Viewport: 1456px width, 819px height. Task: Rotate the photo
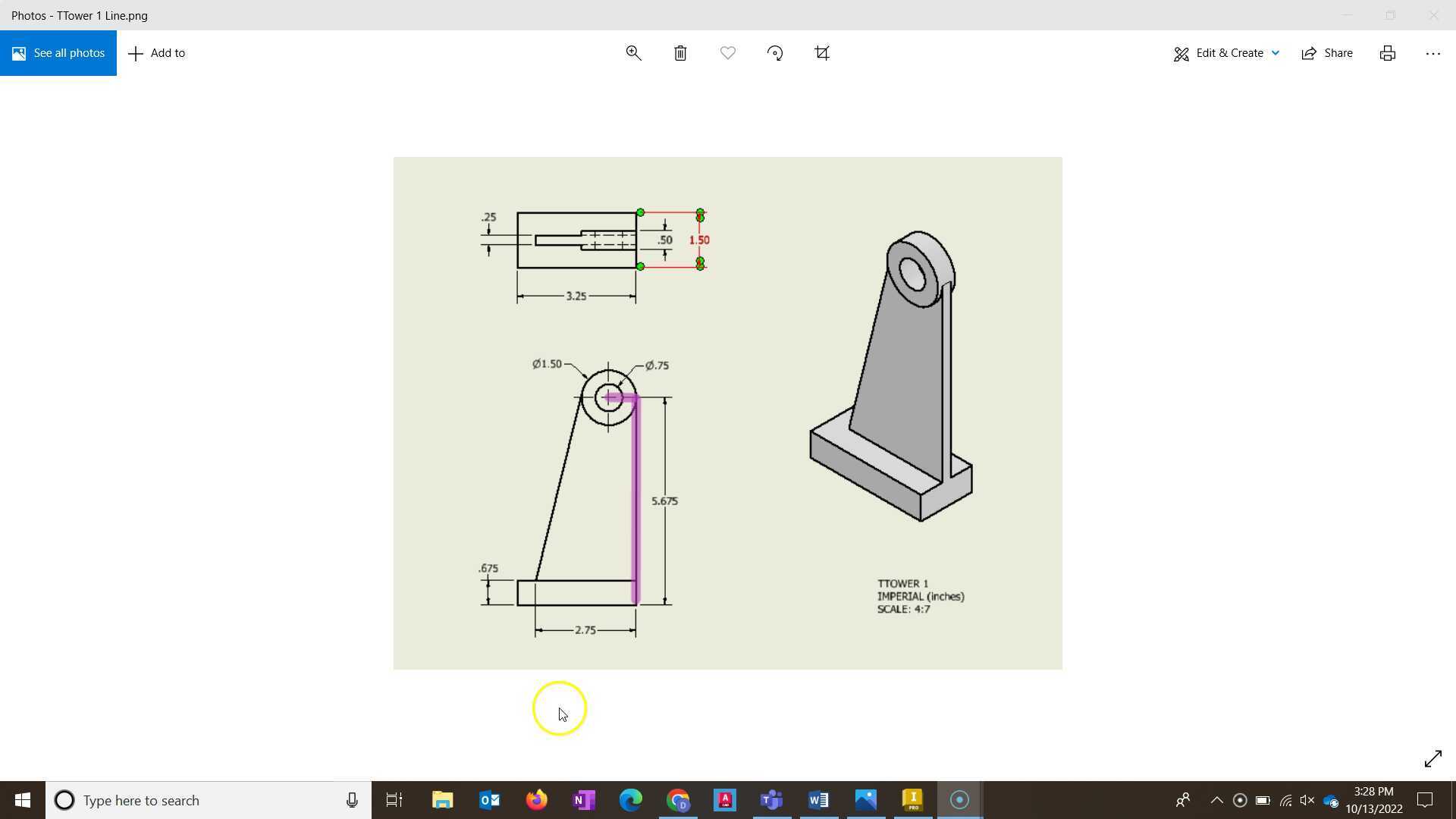[775, 52]
